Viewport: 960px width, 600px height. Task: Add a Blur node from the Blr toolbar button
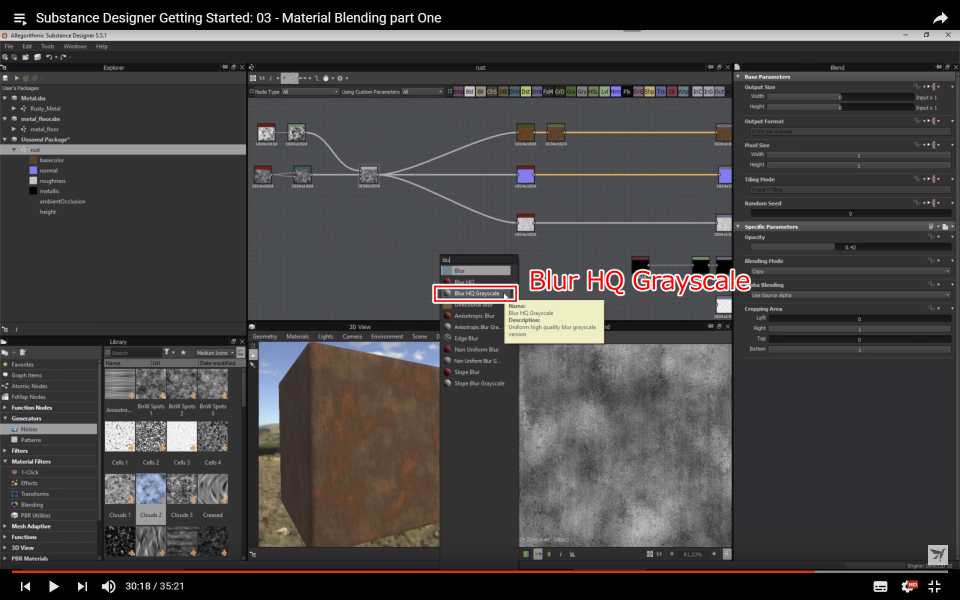481,91
